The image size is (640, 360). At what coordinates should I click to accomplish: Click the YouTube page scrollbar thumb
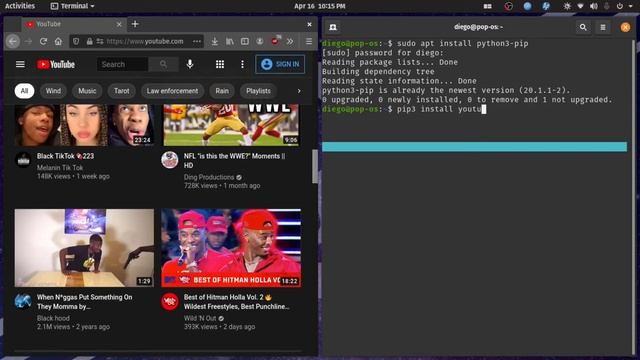click(x=315, y=167)
